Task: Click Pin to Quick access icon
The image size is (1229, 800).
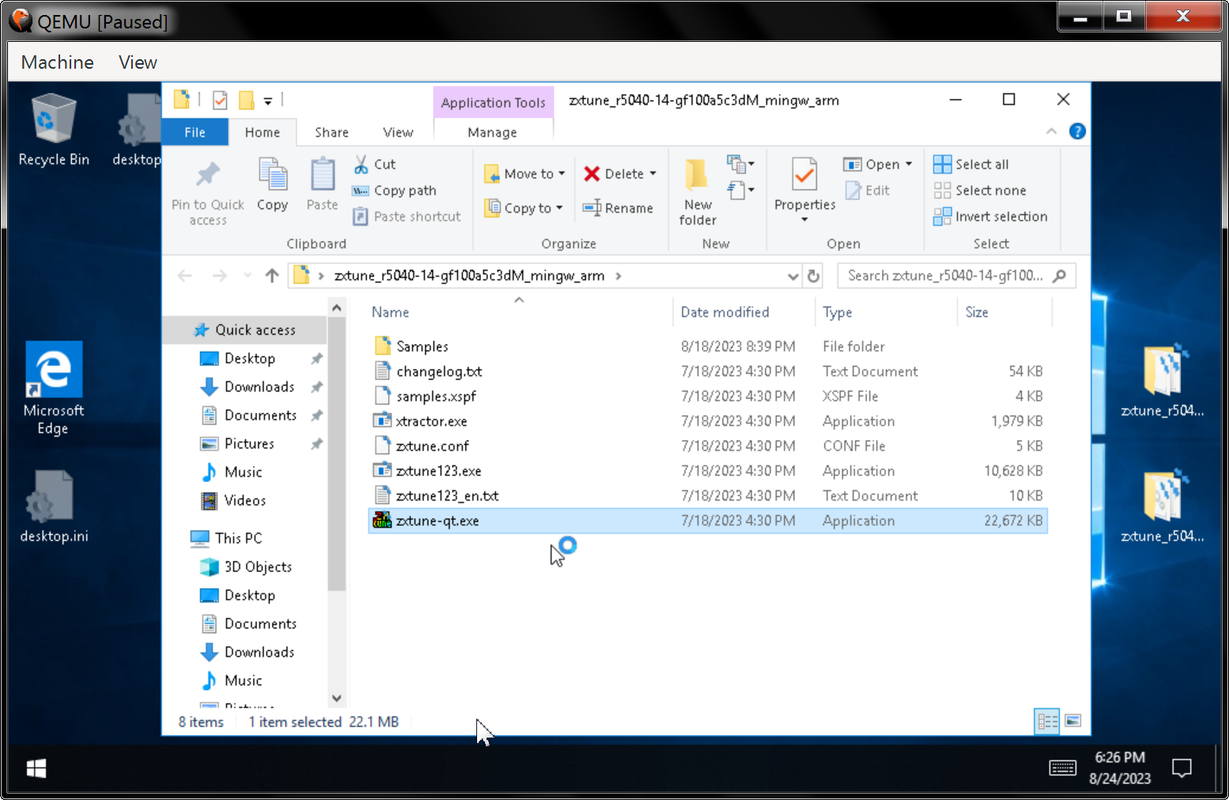Action: click(208, 176)
